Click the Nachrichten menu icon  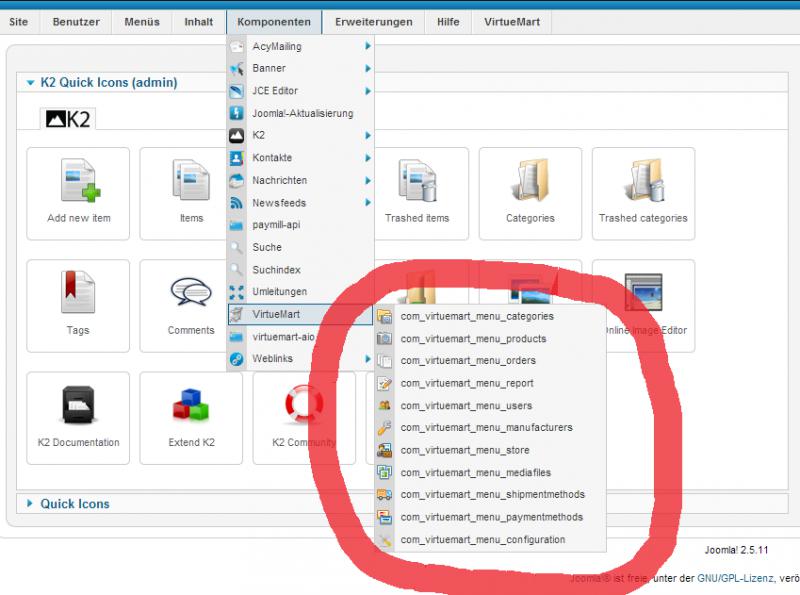[x=236, y=180]
